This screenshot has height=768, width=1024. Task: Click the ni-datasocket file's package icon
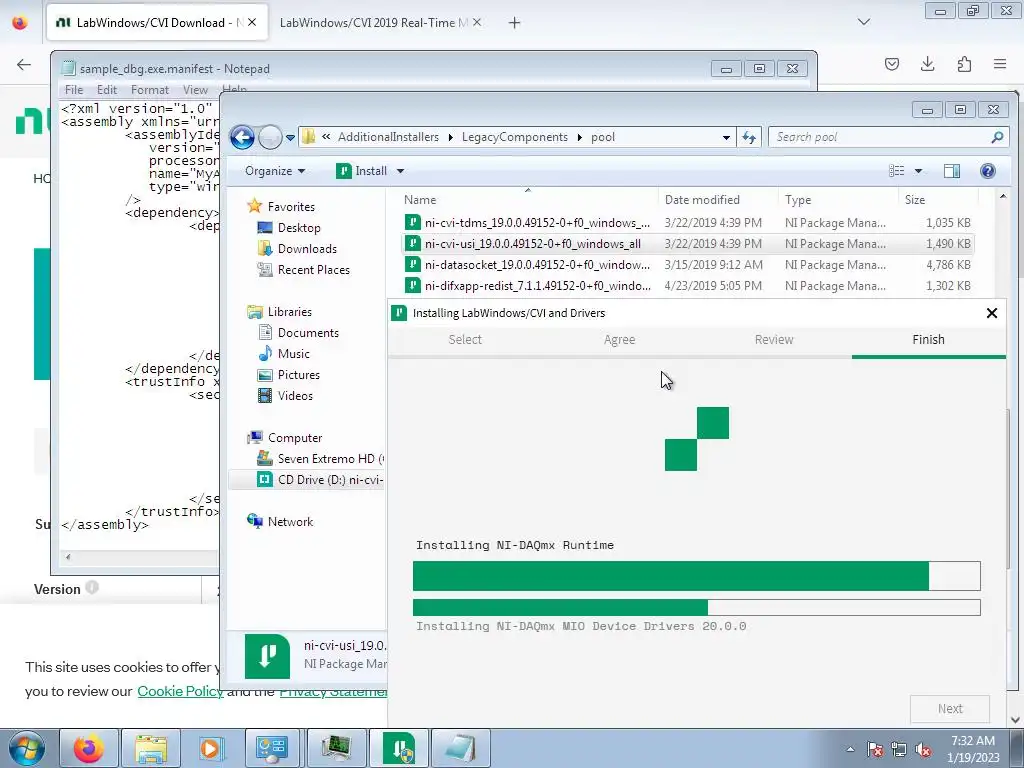coord(412,264)
